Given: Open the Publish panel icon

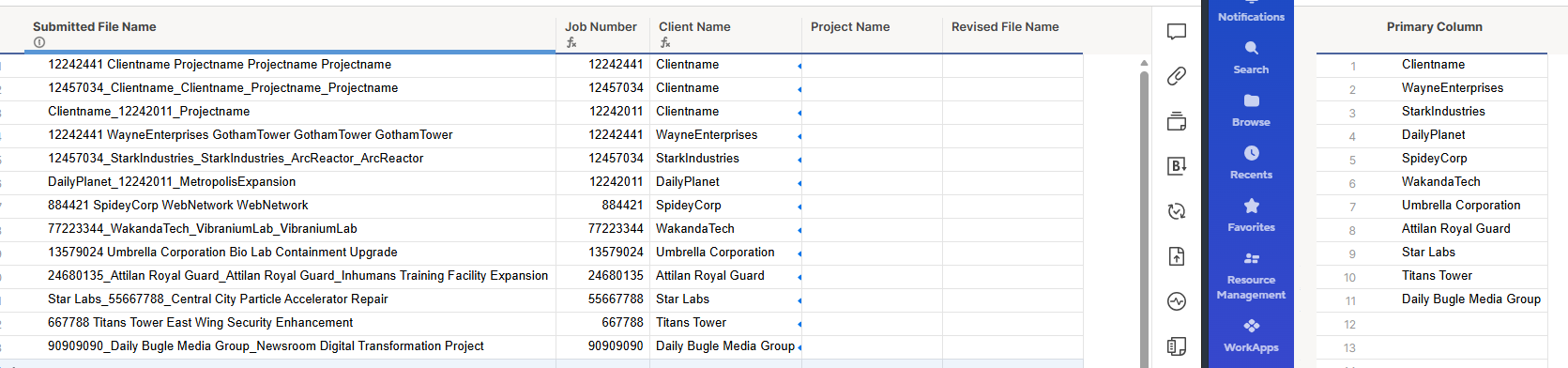Looking at the screenshot, I should [1177, 256].
